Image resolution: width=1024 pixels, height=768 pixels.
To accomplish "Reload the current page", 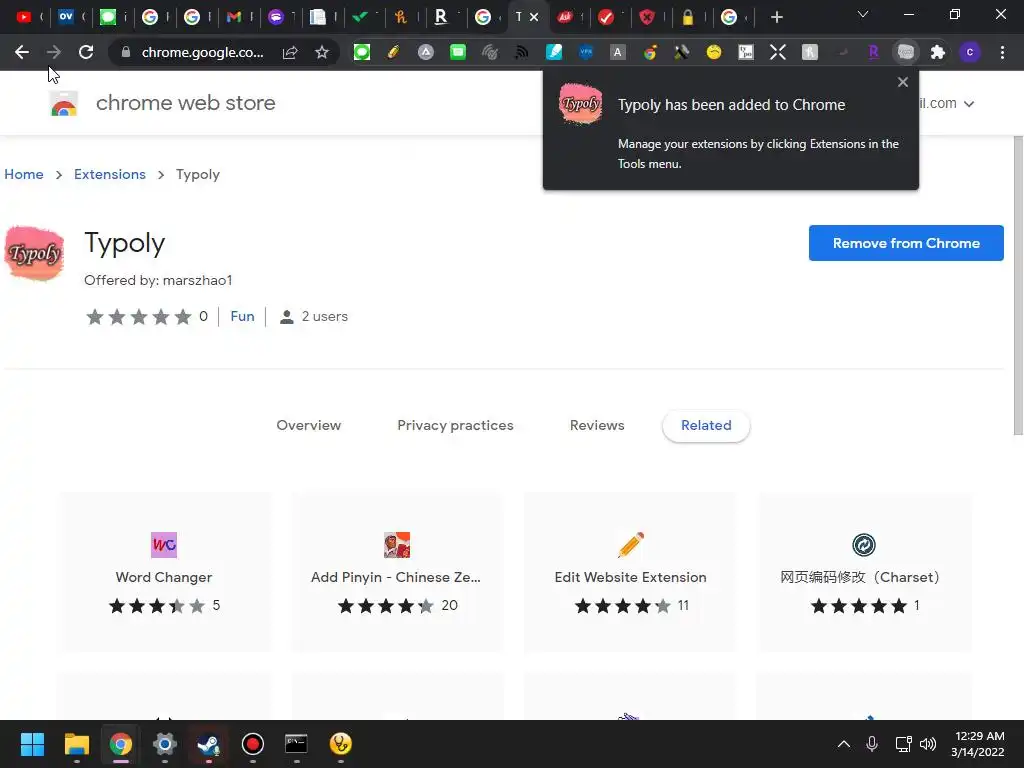I will pos(86,52).
